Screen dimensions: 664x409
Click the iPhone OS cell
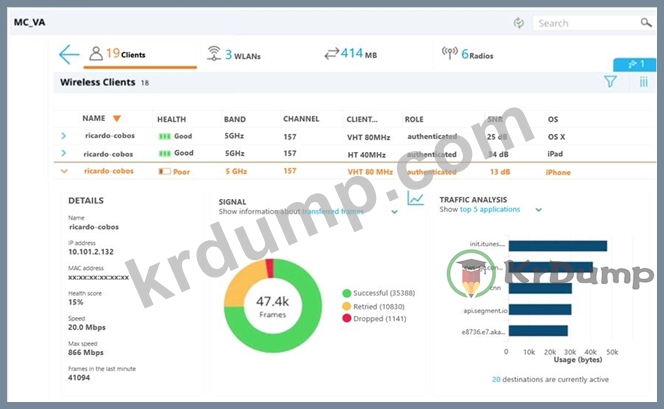[x=558, y=172]
